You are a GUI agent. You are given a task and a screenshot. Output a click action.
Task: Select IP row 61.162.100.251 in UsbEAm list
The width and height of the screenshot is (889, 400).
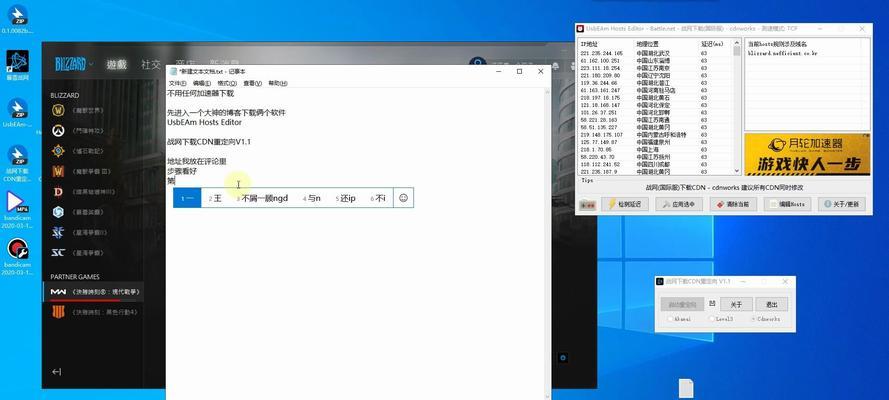(x=655, y=60)
